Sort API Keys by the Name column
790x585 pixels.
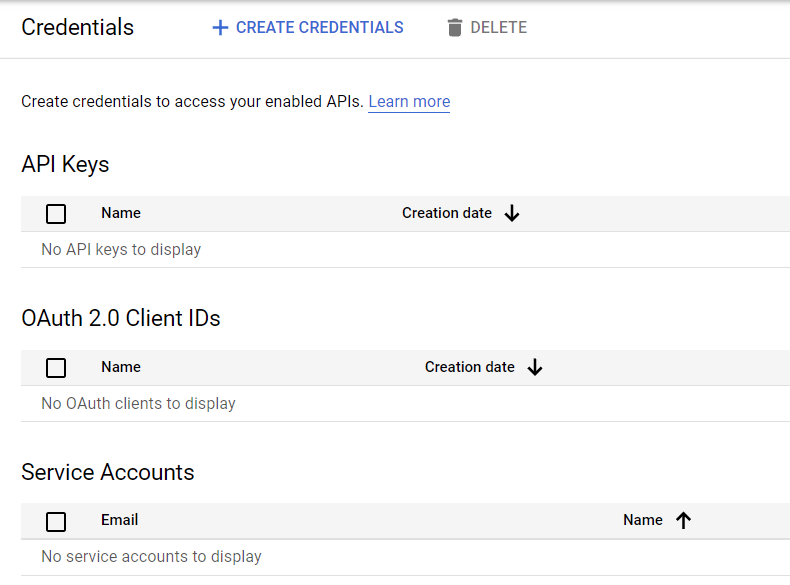click(x=121, y=213)
